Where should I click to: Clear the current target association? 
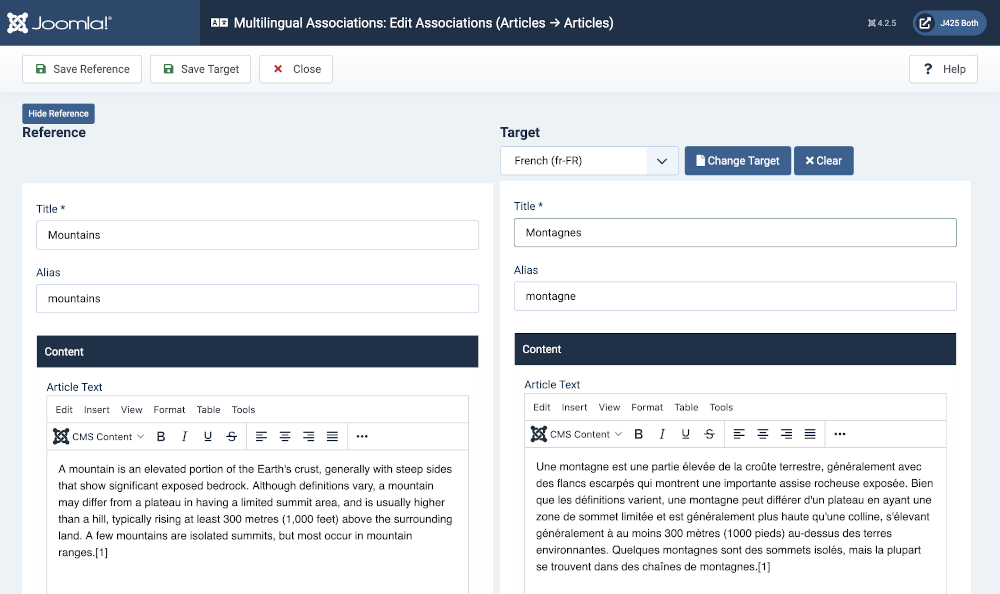point(823,160)
